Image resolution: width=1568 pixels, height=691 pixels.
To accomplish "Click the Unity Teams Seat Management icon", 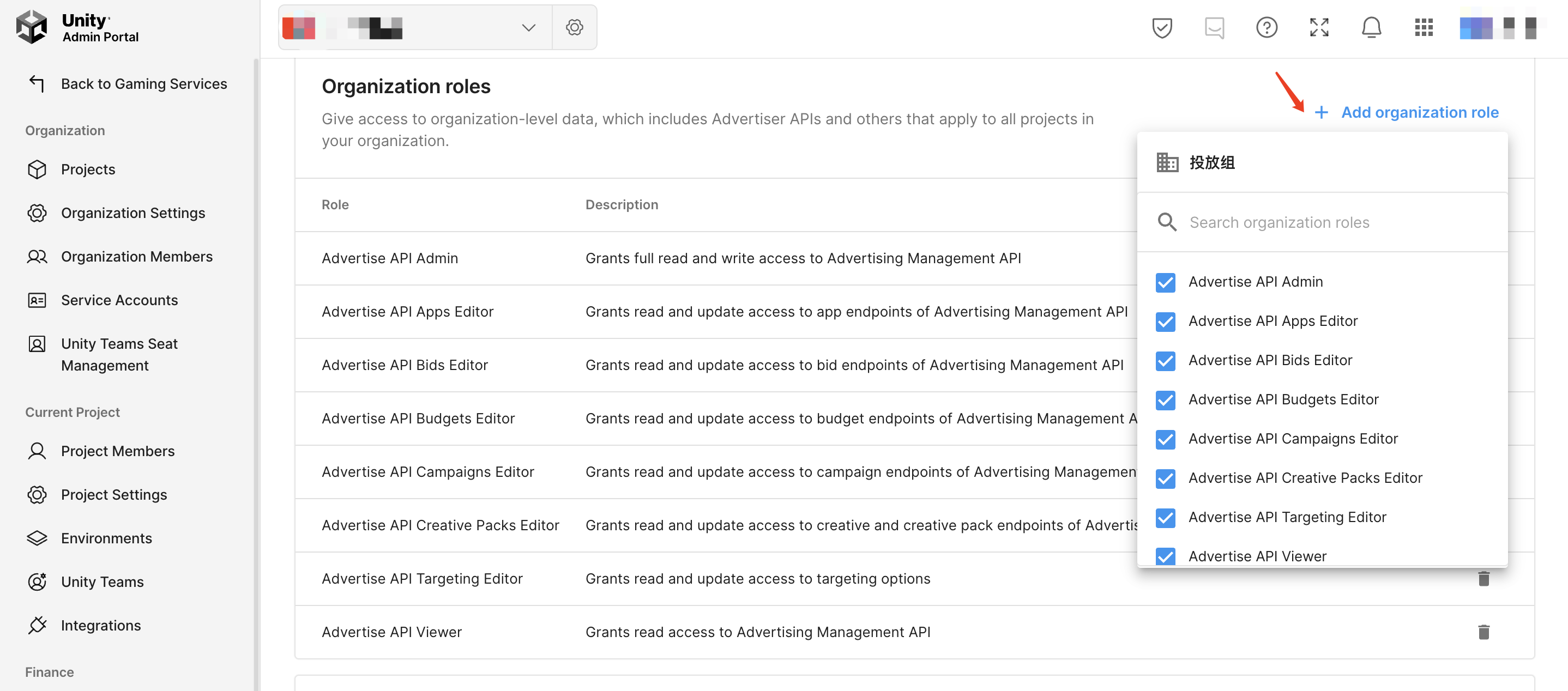I will [37, 344].
